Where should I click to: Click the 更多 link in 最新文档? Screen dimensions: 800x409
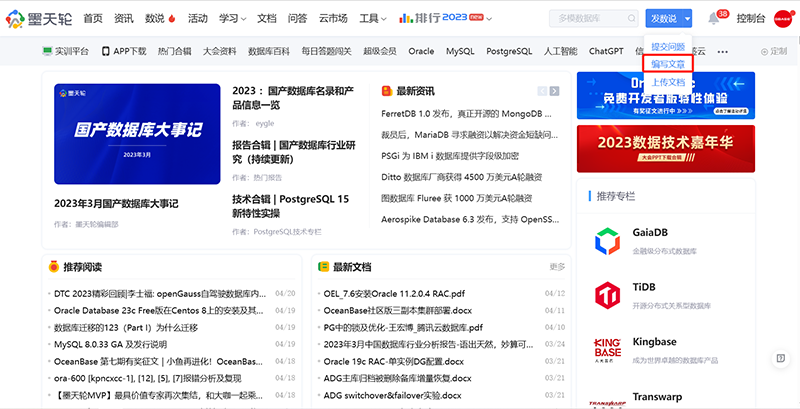(x=557, y=267)
